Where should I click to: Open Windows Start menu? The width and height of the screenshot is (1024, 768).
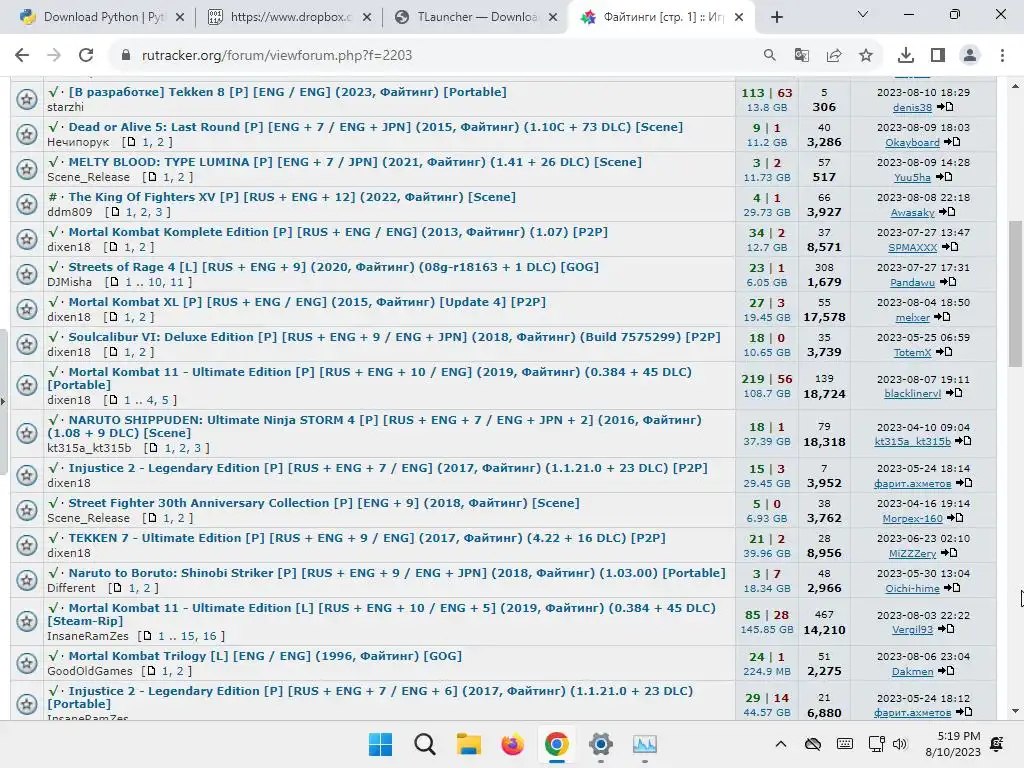(x=380, y=744)
